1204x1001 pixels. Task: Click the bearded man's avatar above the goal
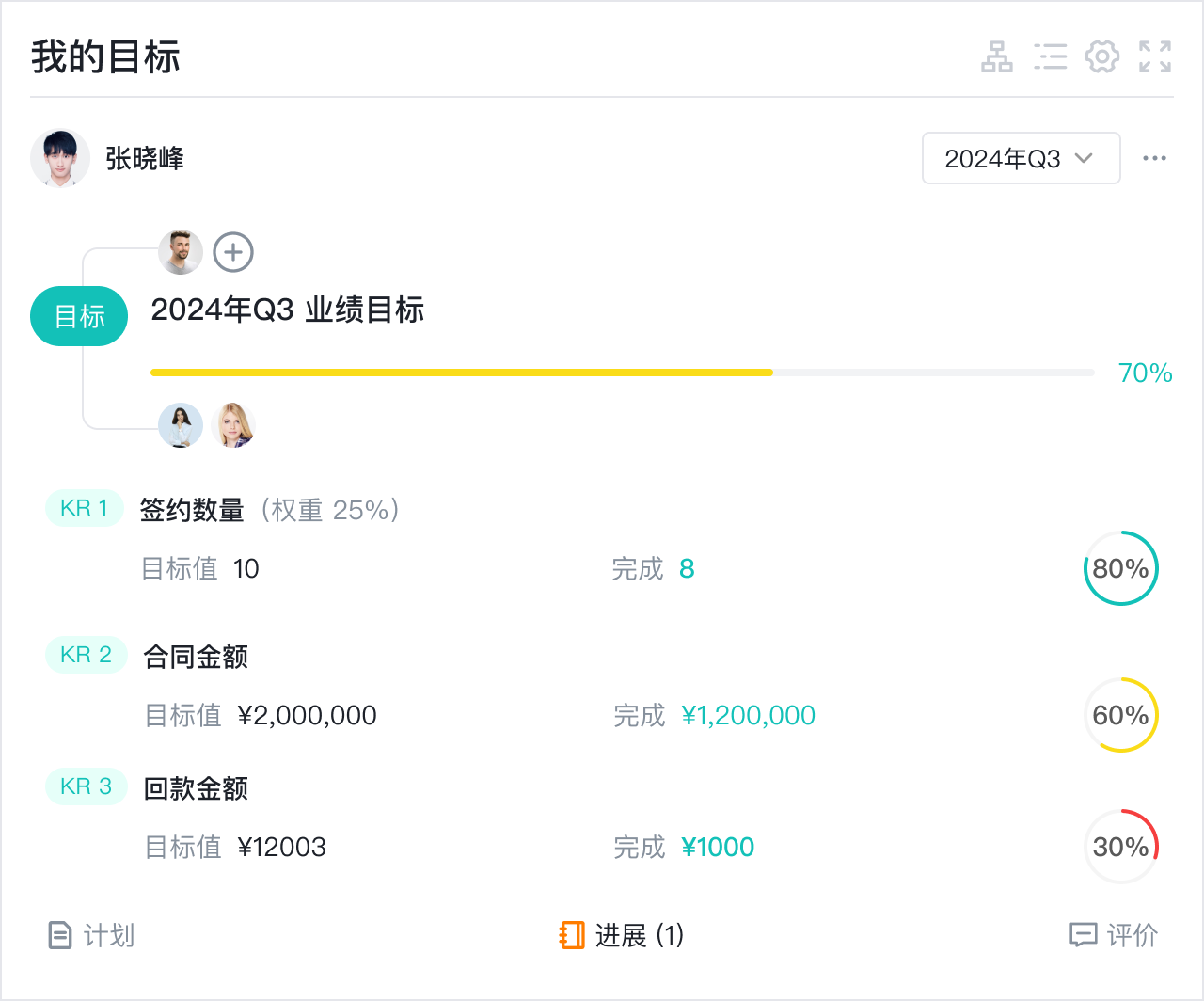tap(181, 252)
